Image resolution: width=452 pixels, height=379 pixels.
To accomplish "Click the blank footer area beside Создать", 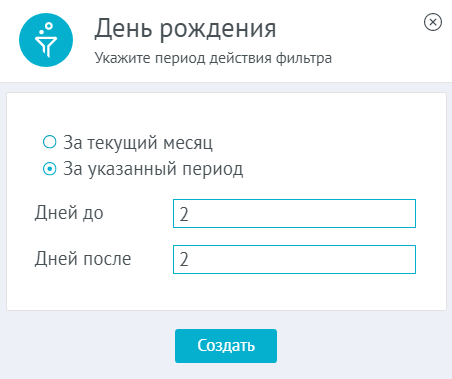I will (360, 346).
